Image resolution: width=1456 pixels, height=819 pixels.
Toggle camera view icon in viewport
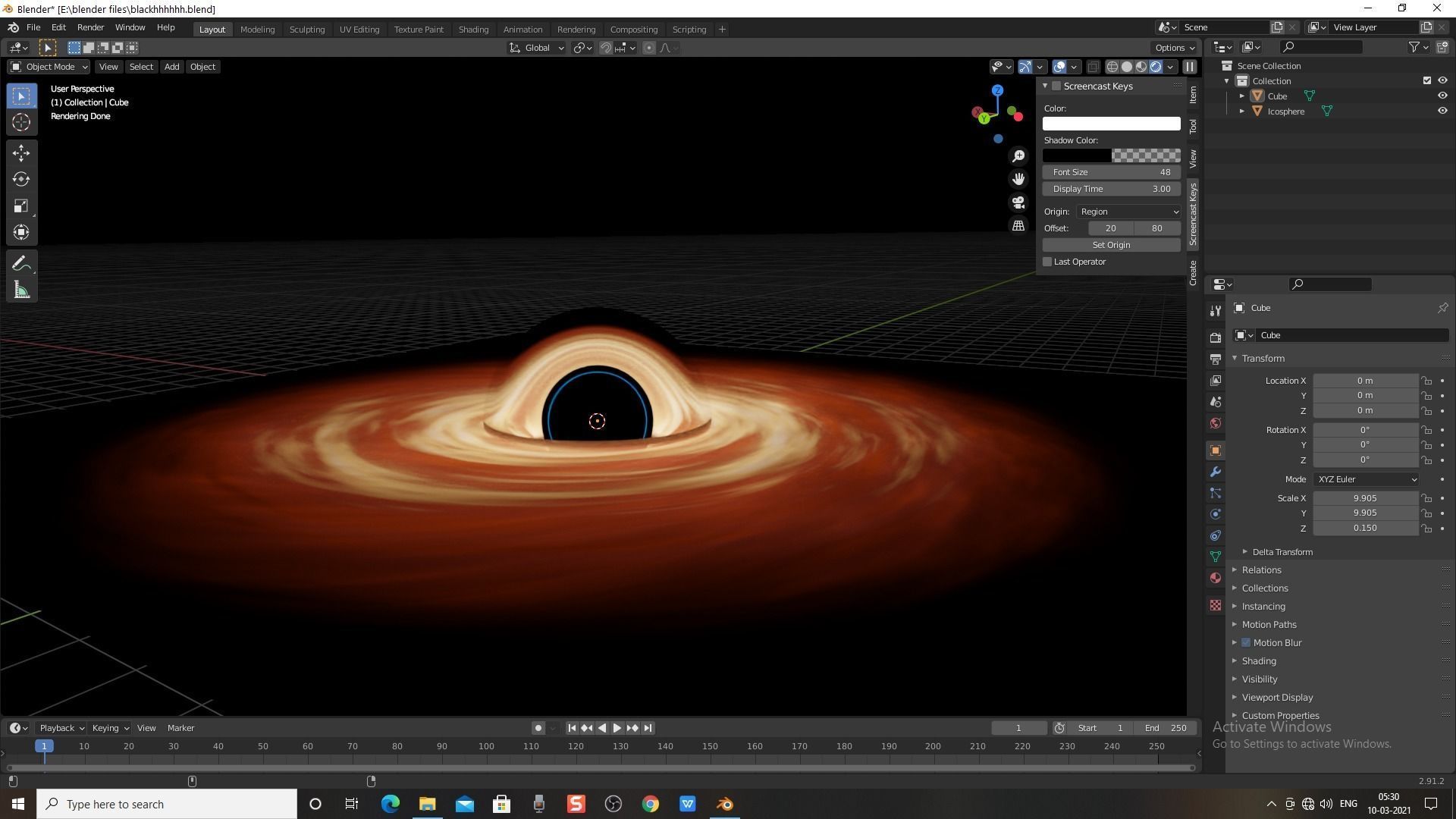1018,202
